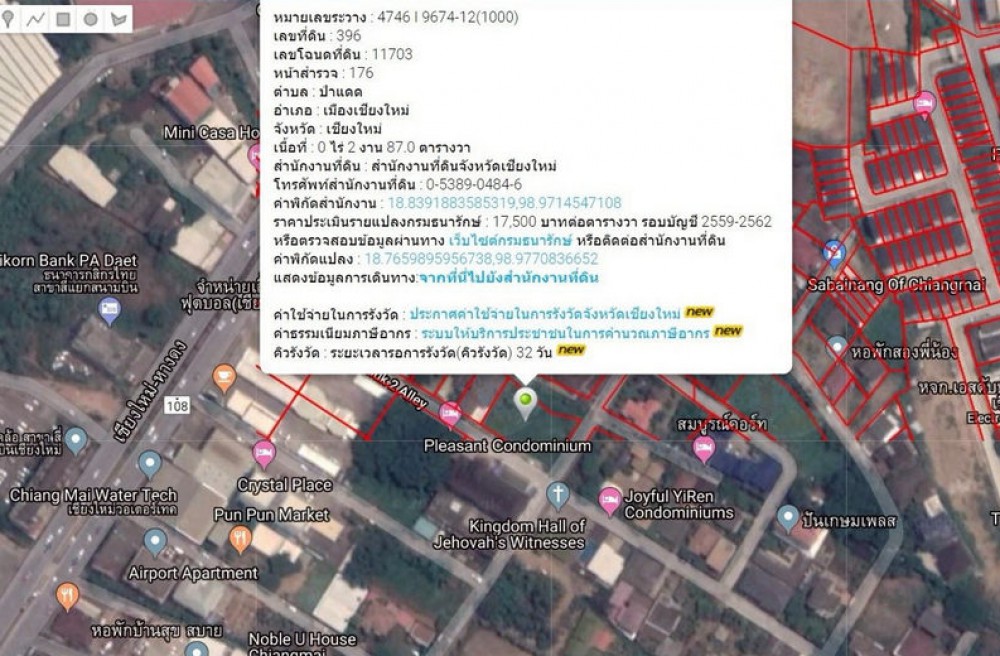This screenshot has width=1000, height=656.
Task: Click the Crystal Place hotel marker
Action: click(x=264, y=453)
